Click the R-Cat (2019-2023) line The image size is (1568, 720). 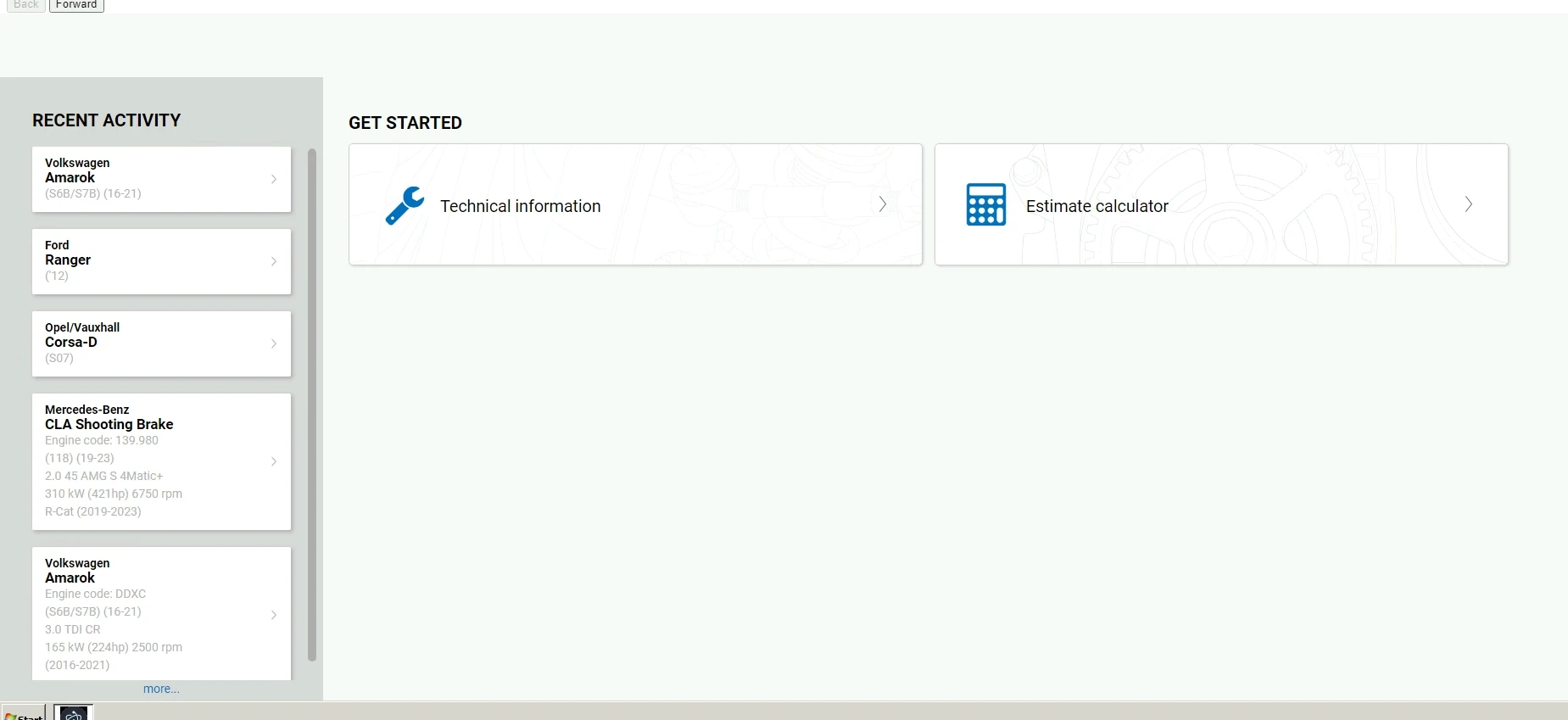coord(93,511)
